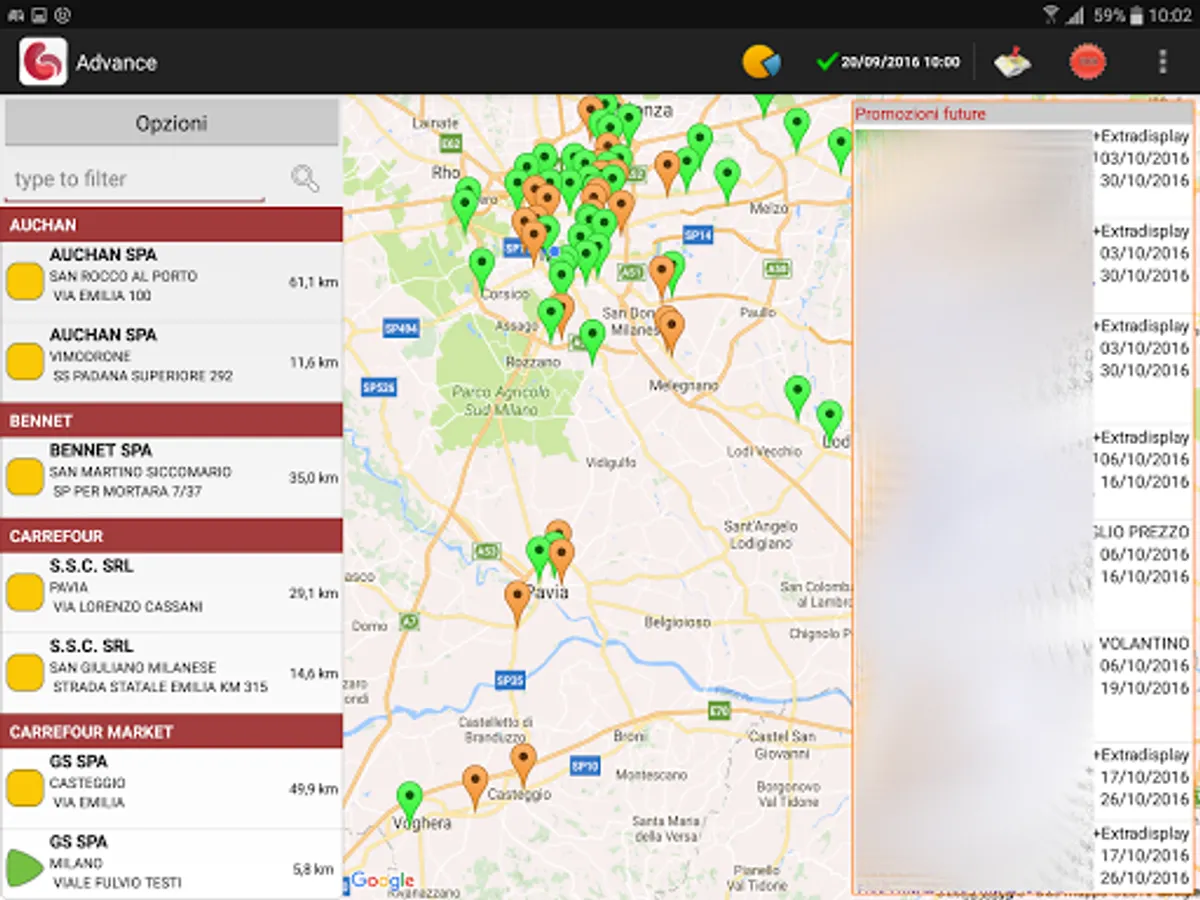Screen dimensions: 1200x900
Task: Tap the green sync checkmark icon
Action: [826, 62]
